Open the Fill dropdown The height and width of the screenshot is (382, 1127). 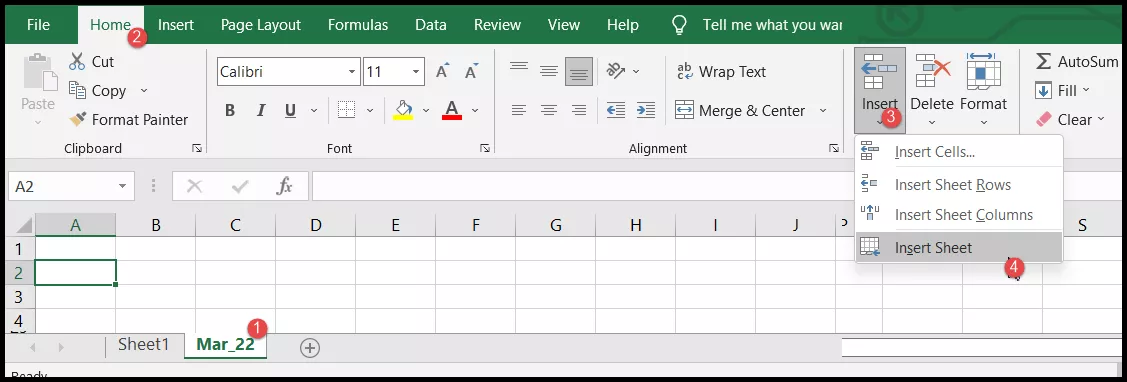pyautogui.click(x=1062, y=91)
